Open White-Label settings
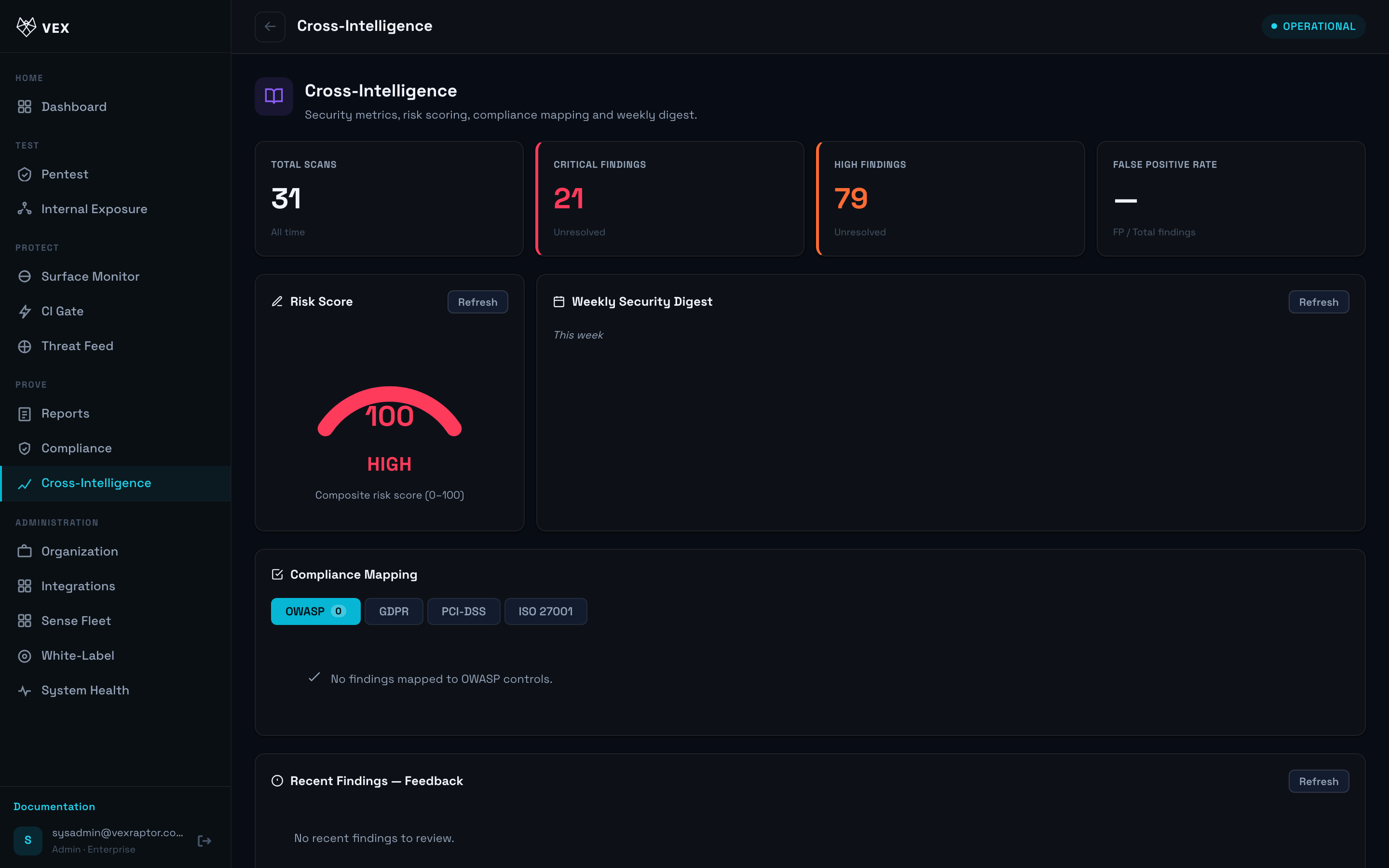This screenshot has width=1389, height=868. point(115,656)
